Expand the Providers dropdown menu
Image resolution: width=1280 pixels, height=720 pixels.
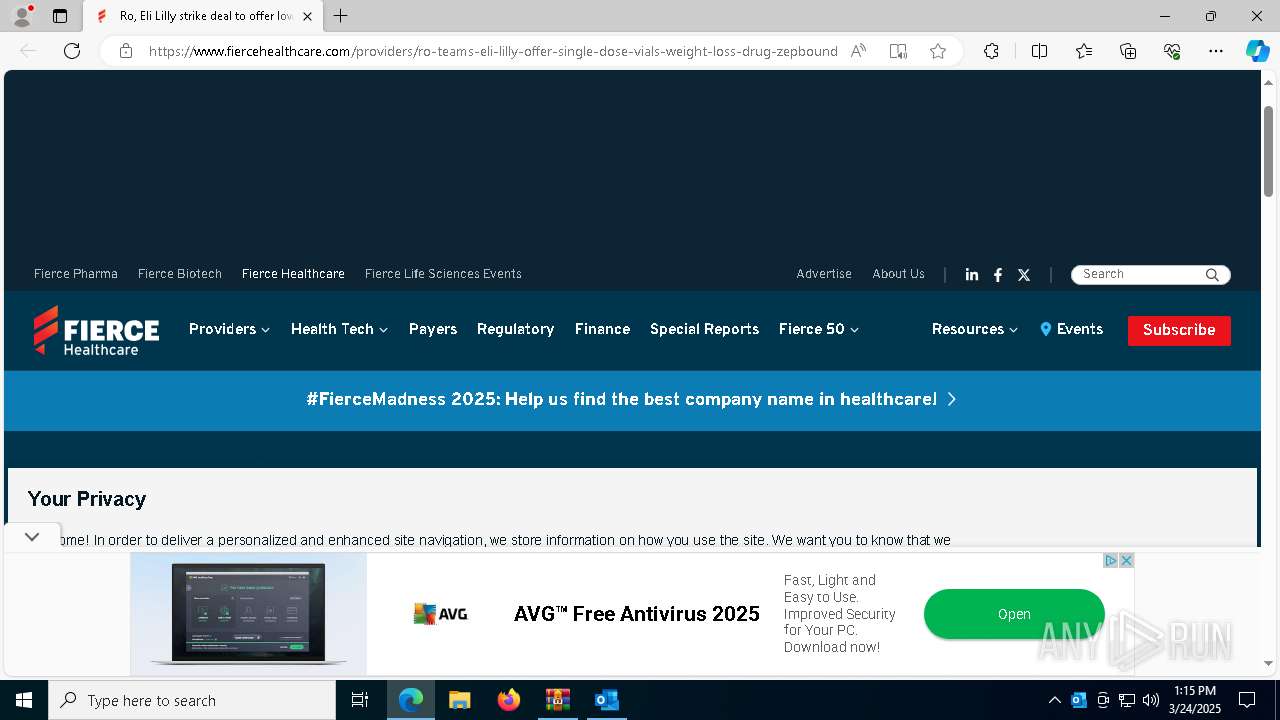click(x=229, y=329)
